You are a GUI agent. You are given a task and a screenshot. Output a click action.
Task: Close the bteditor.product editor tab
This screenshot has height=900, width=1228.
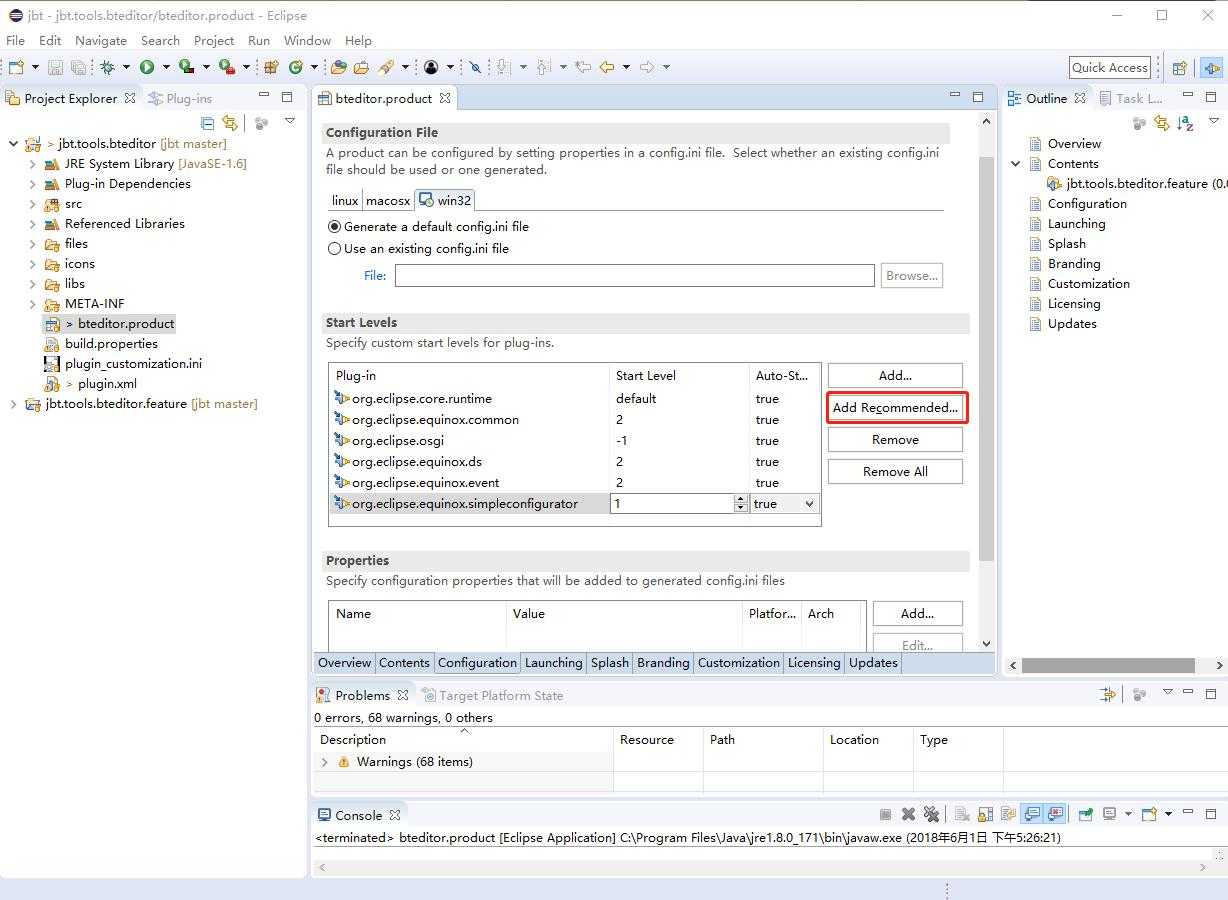coord(445,97)
